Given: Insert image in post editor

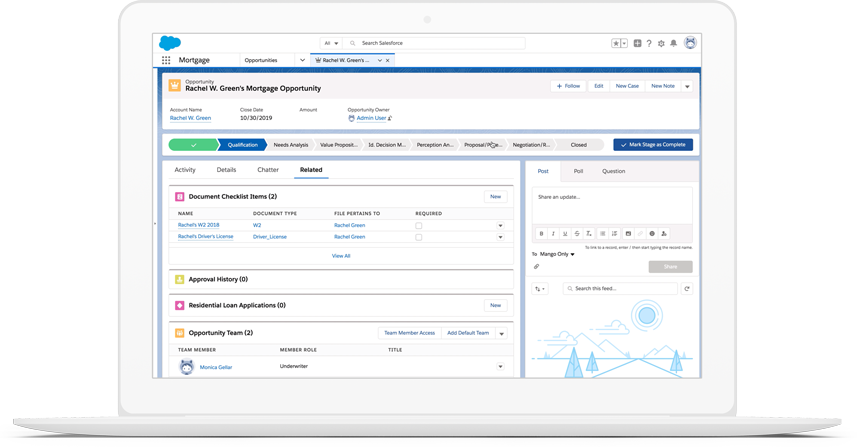Looking at the screenshot, I should pos(629,234).
